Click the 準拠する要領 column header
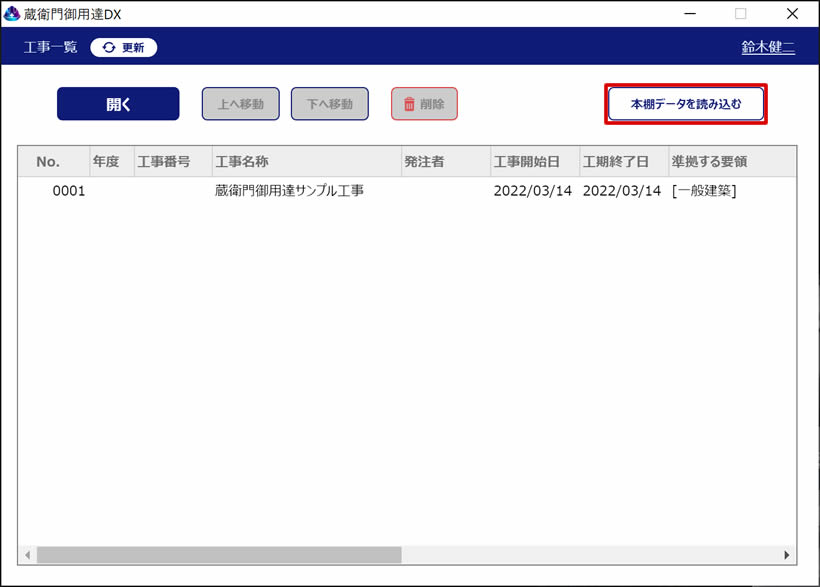820x587 pixels. 732,162
